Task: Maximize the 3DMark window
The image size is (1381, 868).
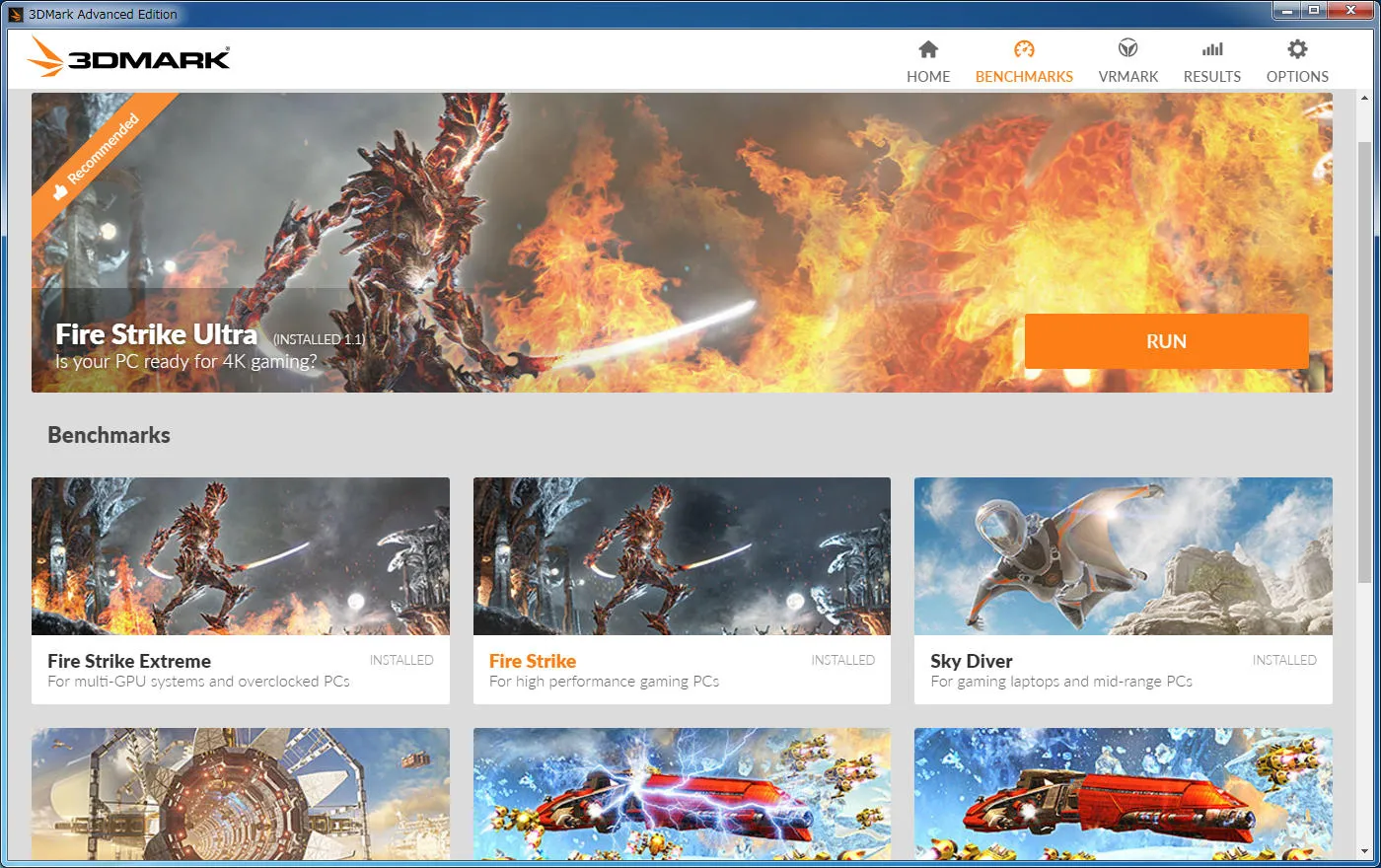Action: [1314, 11]
